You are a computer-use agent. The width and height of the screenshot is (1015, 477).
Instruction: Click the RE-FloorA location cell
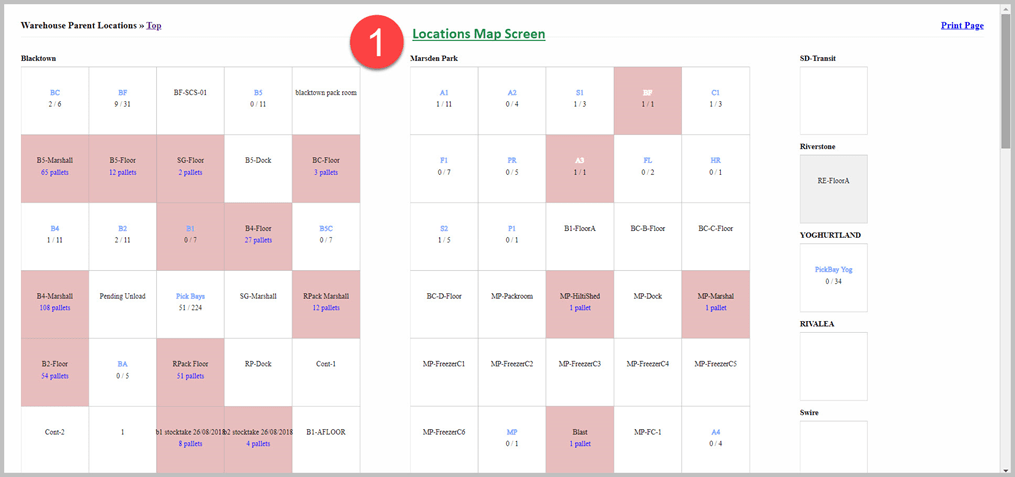pos(833,183)
